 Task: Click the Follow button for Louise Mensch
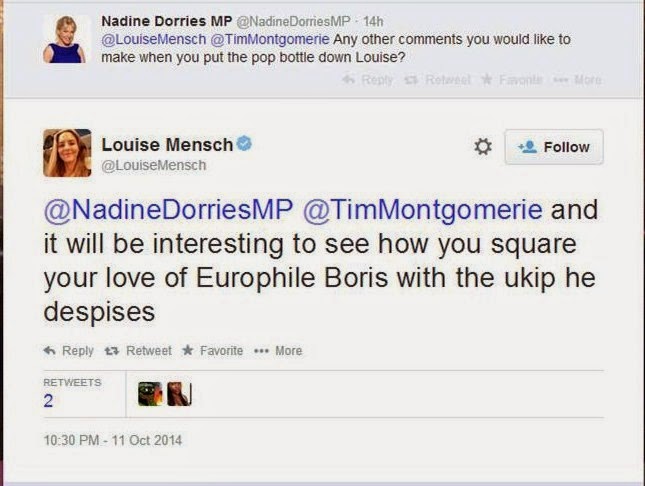click(554, 147)
